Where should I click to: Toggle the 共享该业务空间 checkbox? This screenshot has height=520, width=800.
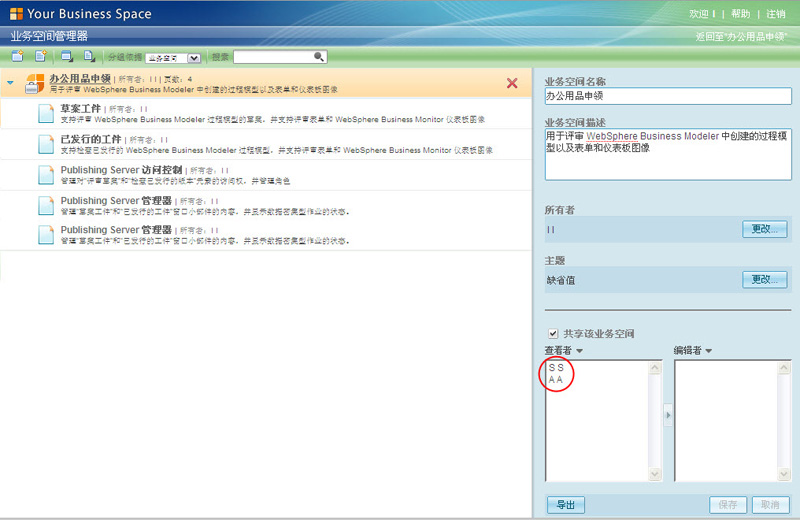pyautogui.click(x=553, y=333)
